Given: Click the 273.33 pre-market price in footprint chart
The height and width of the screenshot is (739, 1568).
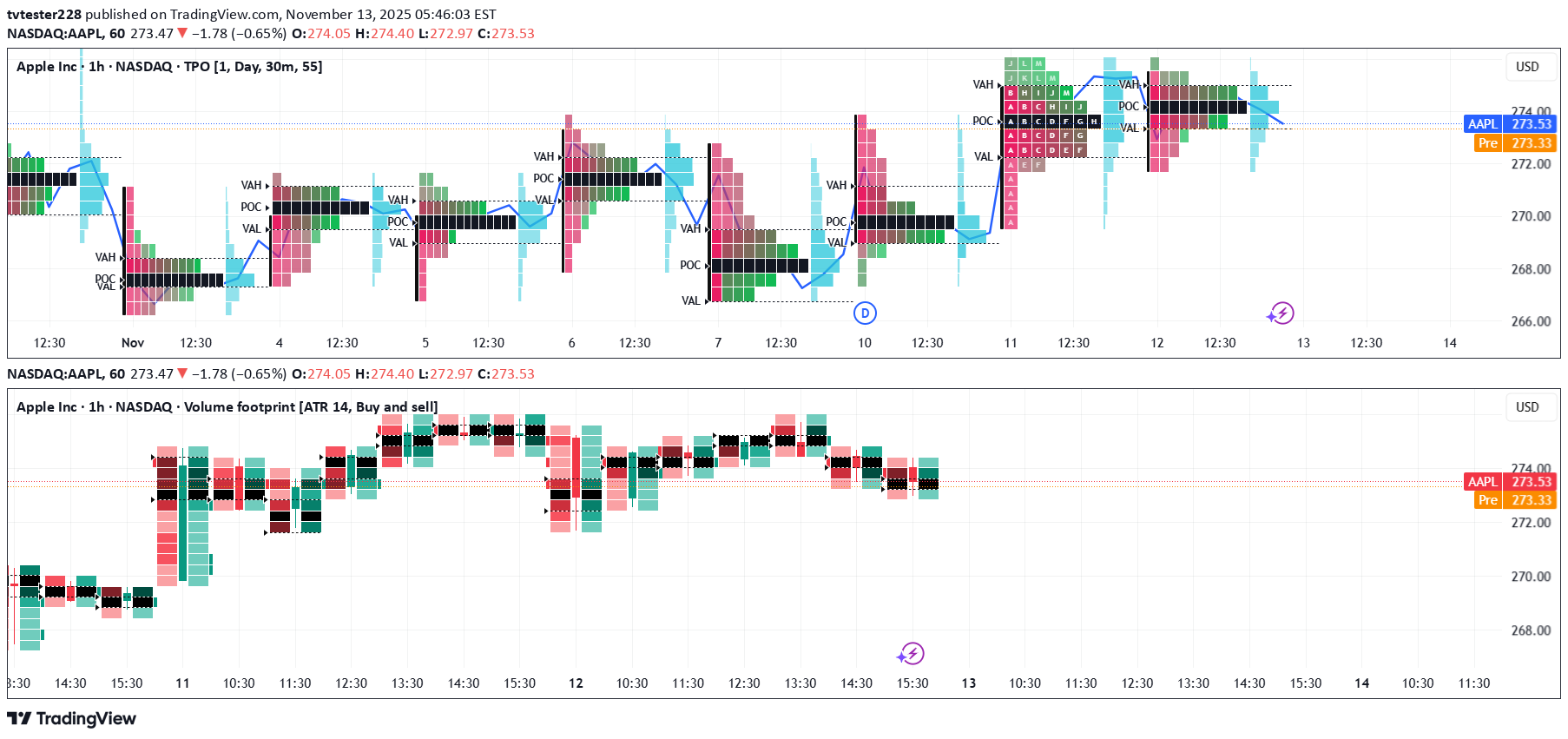Looking at the screenshot, I should tap(1531, 500).
